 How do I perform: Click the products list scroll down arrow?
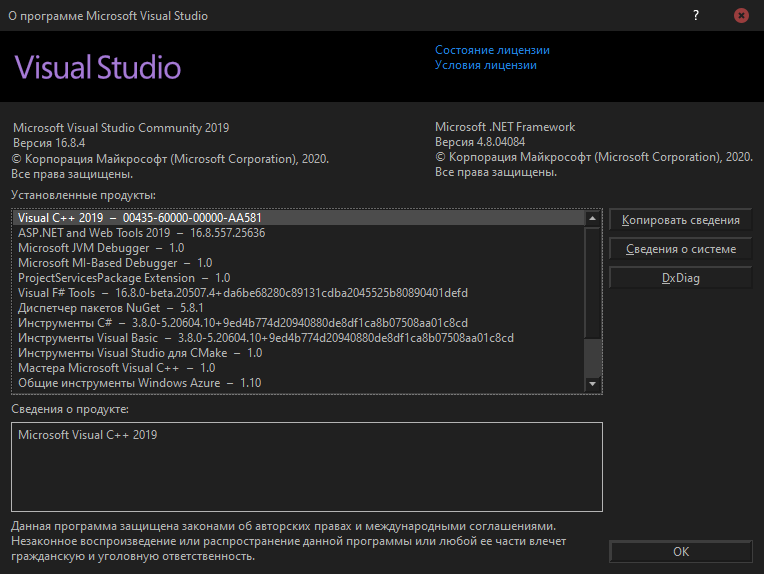(x=592, y=384)
